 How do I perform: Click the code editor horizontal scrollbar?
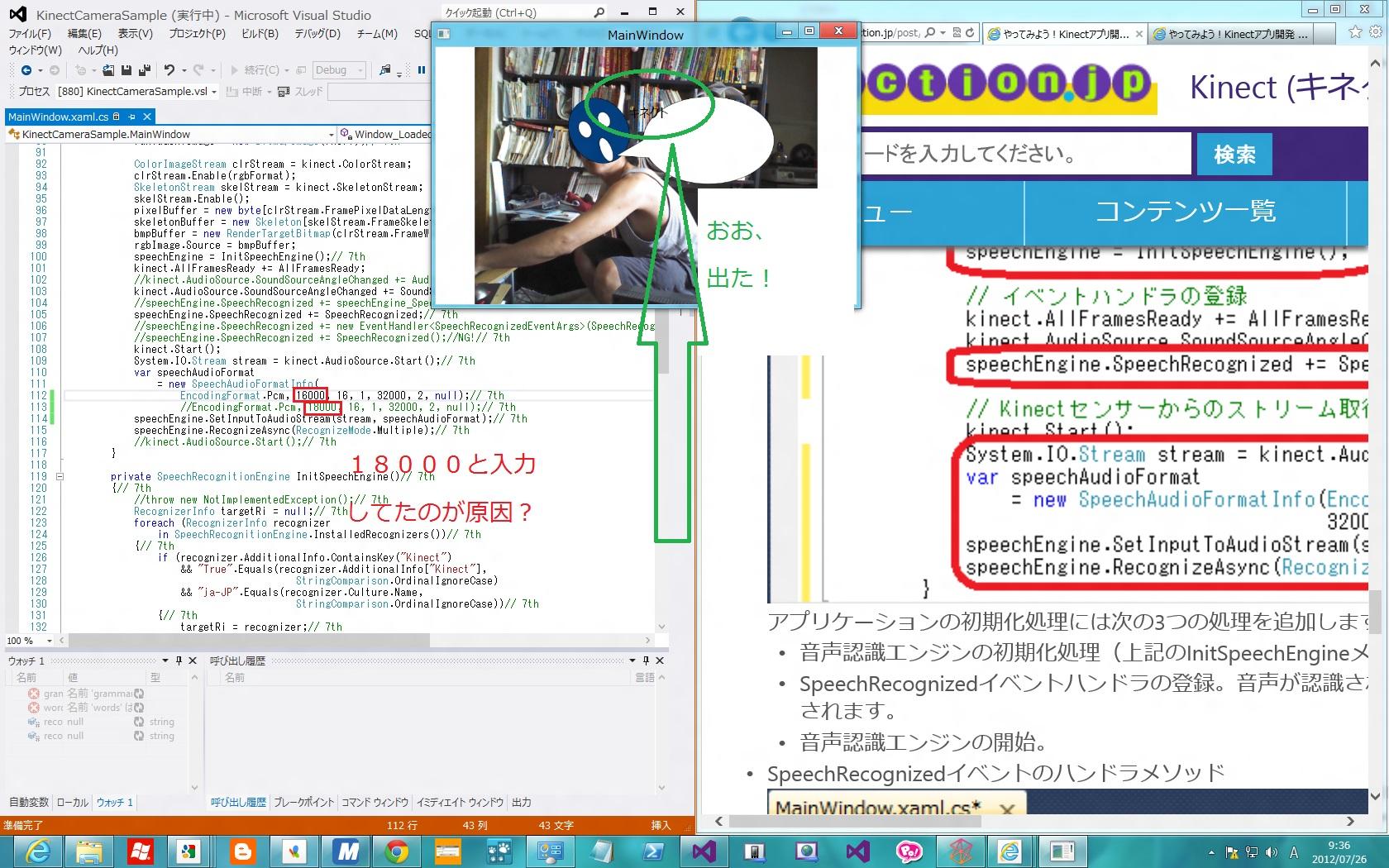(356, 640)
